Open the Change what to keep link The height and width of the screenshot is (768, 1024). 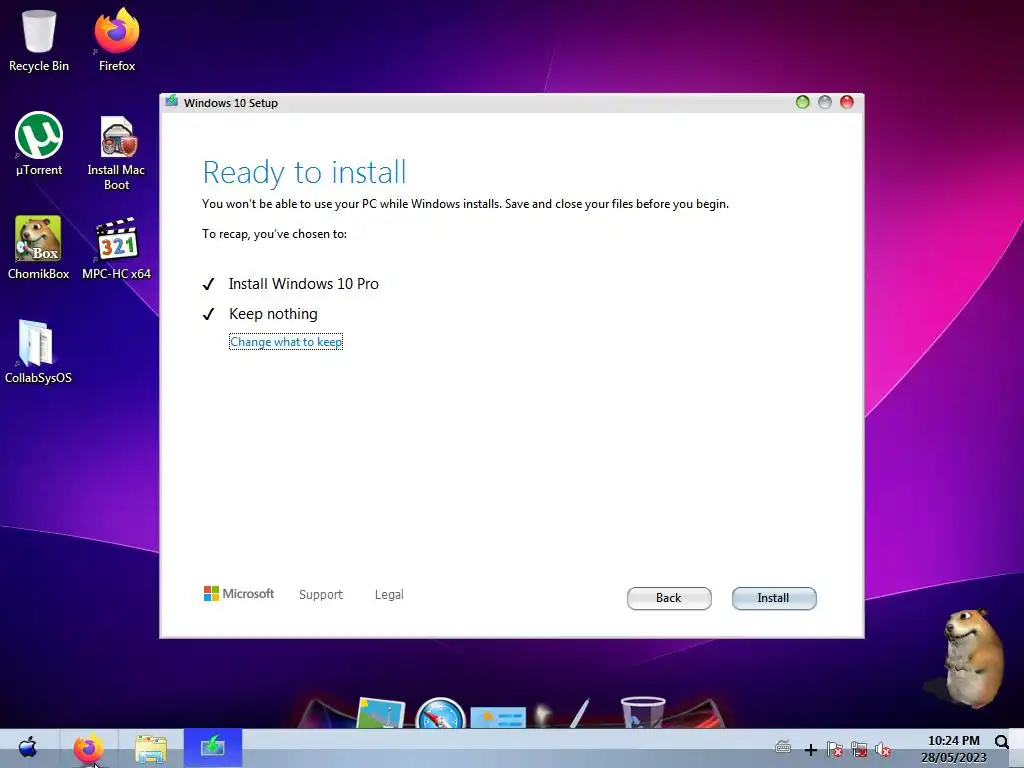pyautogui.click(x=286, y=342)
